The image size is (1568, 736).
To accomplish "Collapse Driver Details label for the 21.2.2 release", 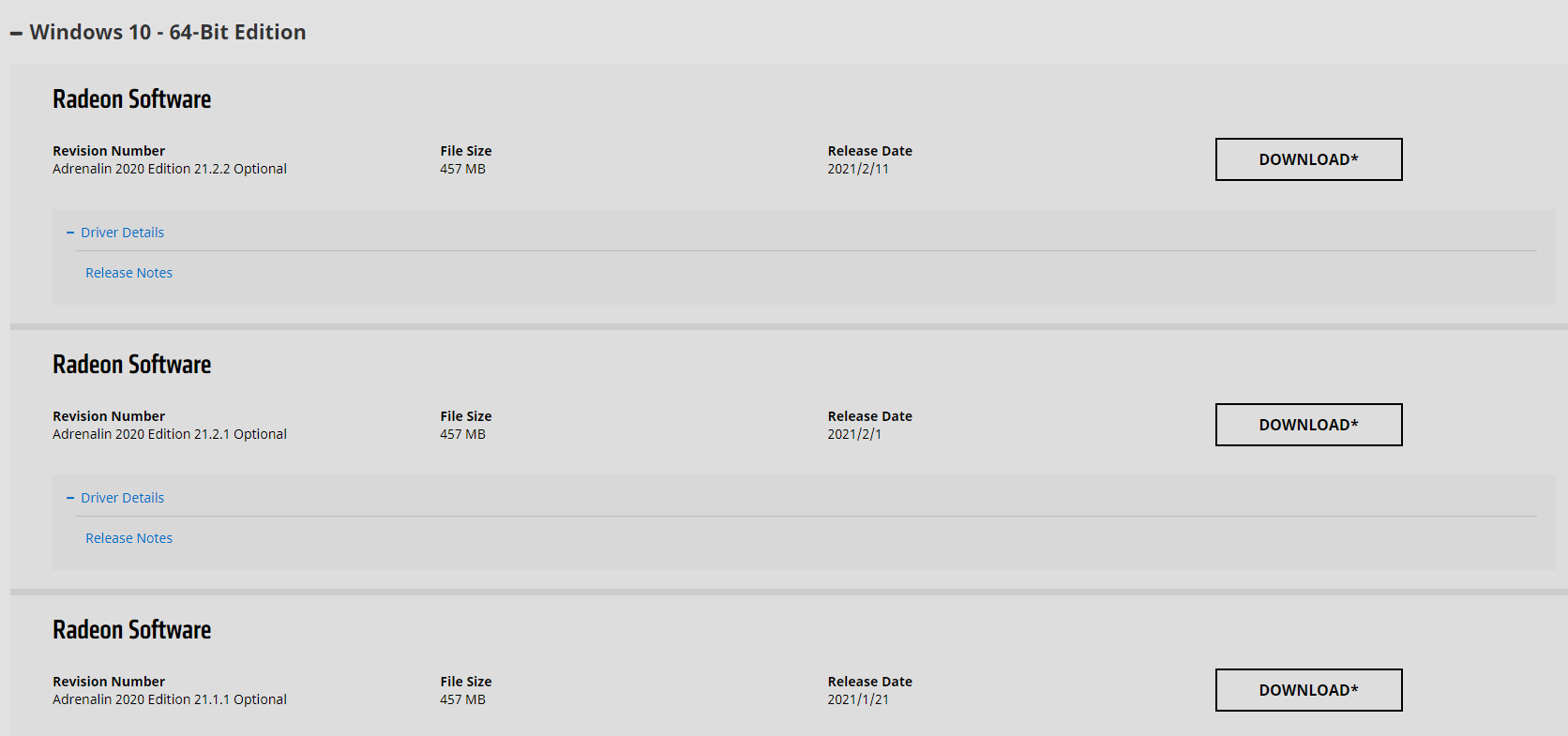I will pos(122,233).
